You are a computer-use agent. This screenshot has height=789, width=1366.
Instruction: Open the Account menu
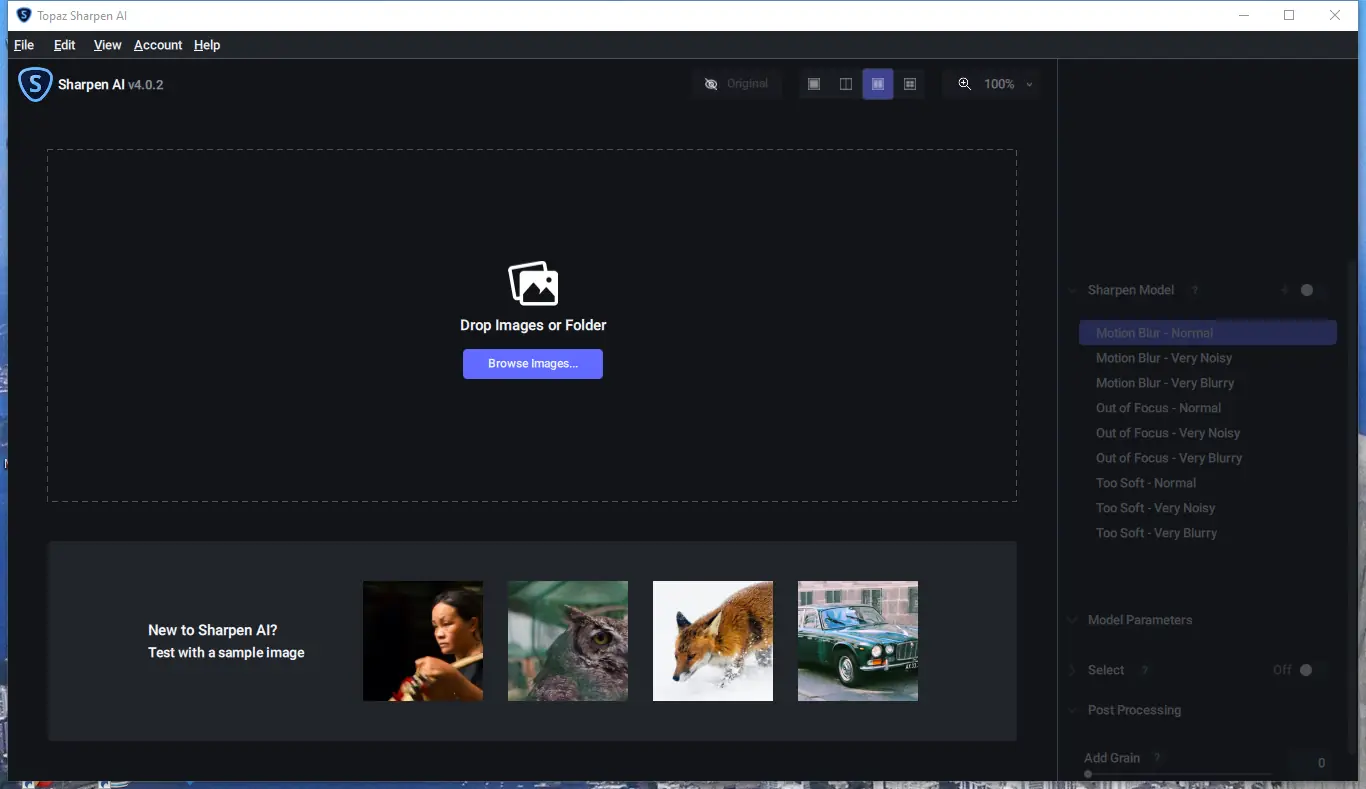[x=158, y=45]
